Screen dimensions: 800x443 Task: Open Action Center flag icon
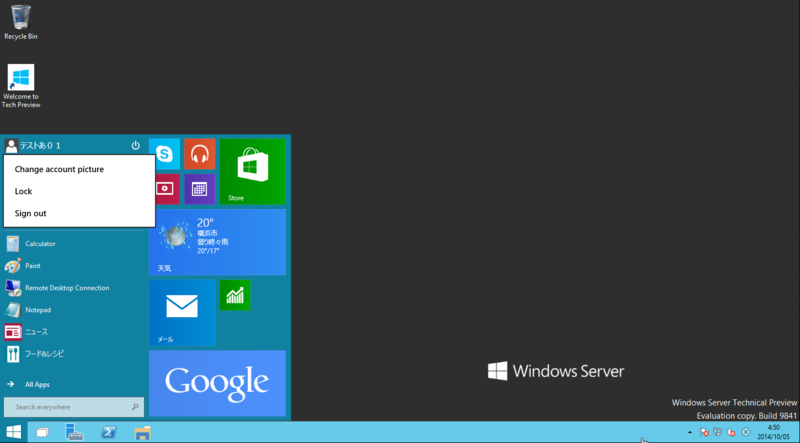tap(704, 432)
